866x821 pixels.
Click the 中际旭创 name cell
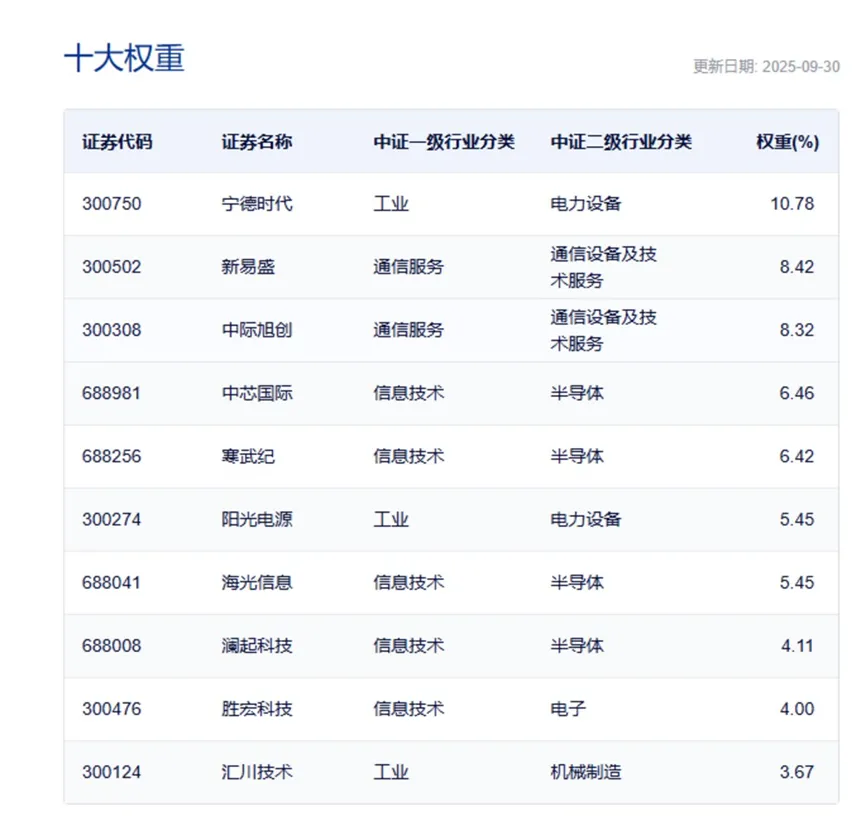point(257,330)
